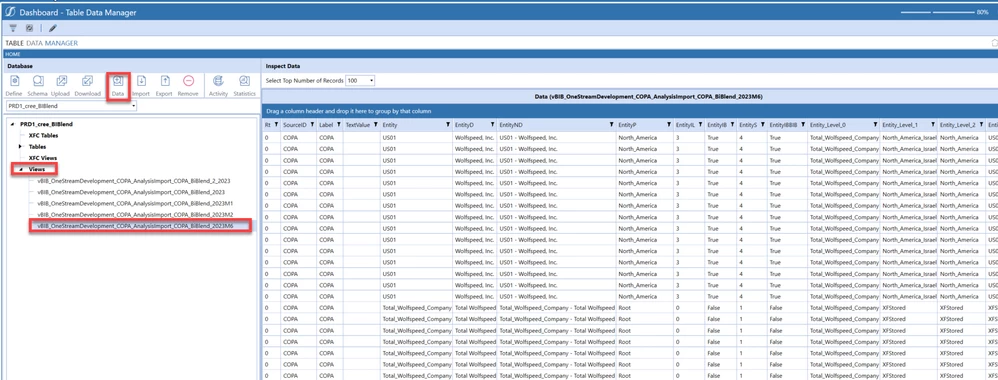Open filter on TextValue column
Screen dimensions: 998x380
(376, 125)
